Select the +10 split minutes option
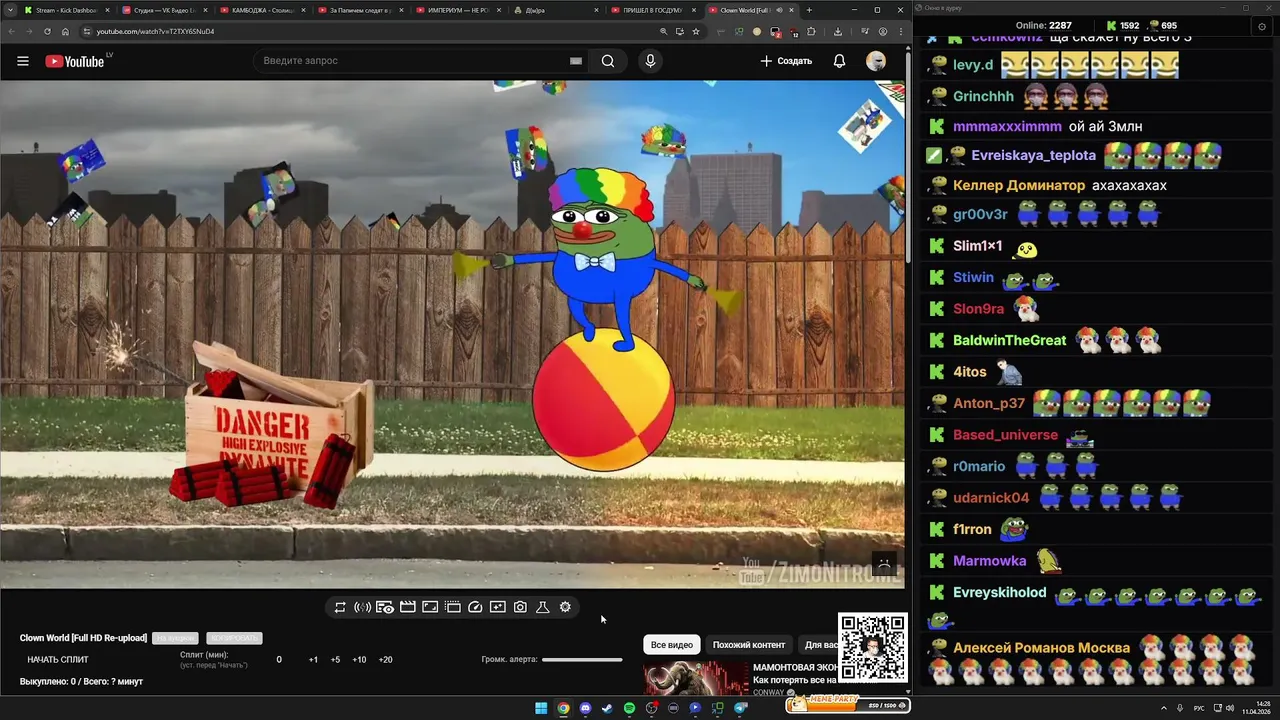The height and width of the screenshot is (720, 1280). coord(359,660)
